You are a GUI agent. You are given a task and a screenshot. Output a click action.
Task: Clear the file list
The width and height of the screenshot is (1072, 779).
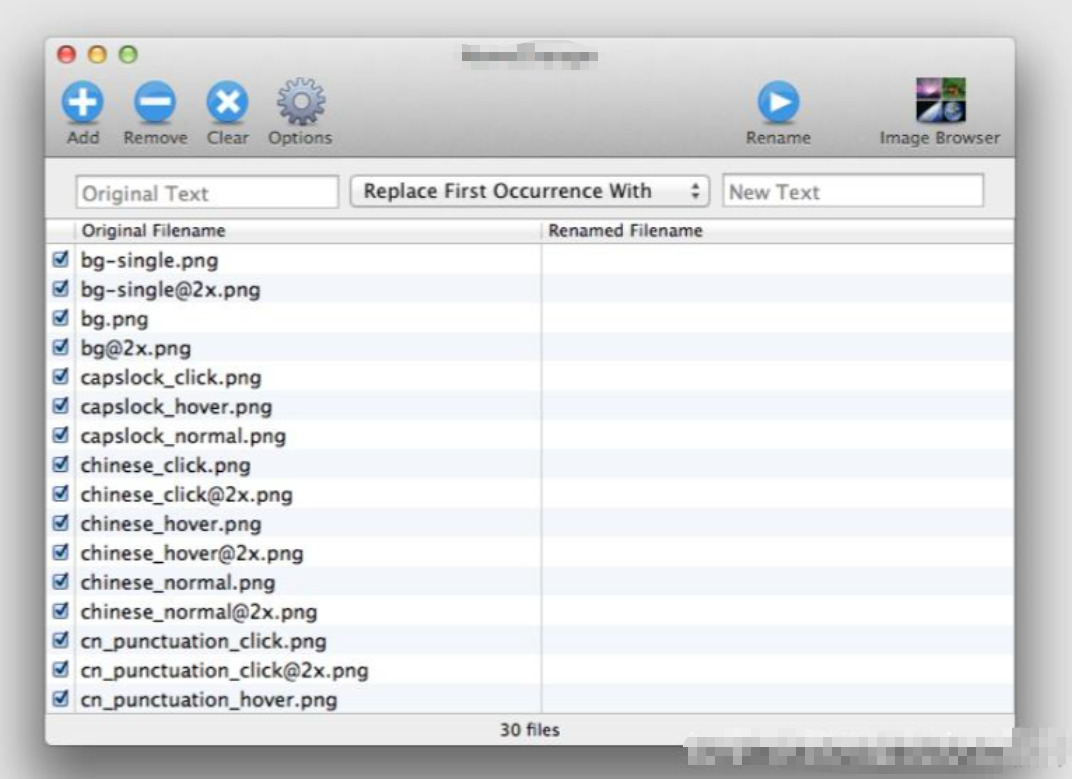tap(228, 103)
